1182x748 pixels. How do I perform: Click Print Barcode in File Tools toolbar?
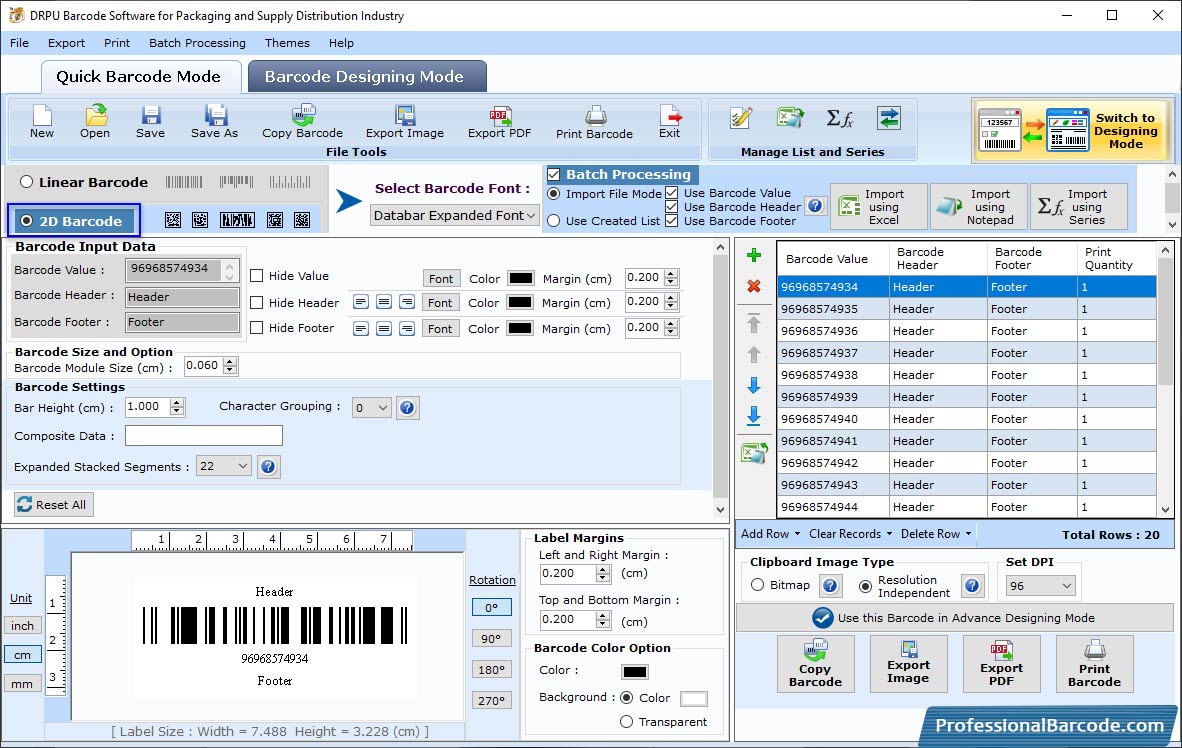(594, 122)
